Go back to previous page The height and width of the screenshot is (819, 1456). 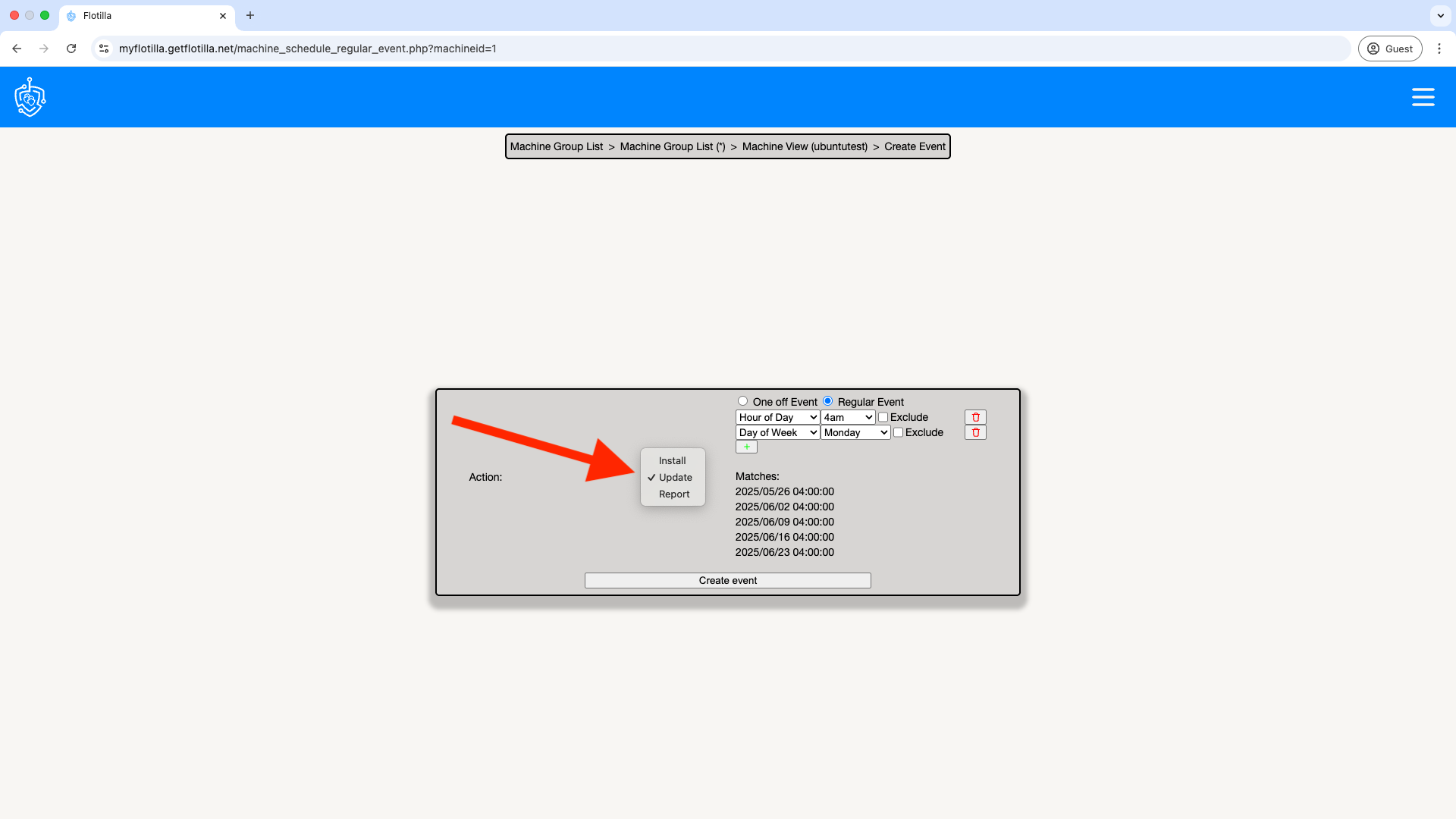point(17,49)
